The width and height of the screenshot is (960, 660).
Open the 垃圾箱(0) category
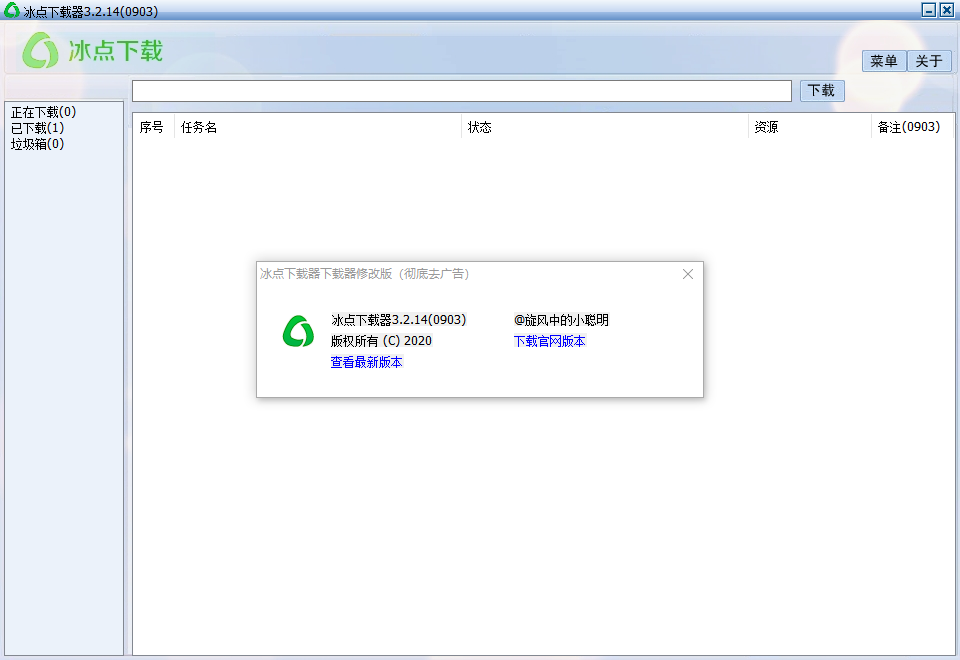click(x=37, y=144)
